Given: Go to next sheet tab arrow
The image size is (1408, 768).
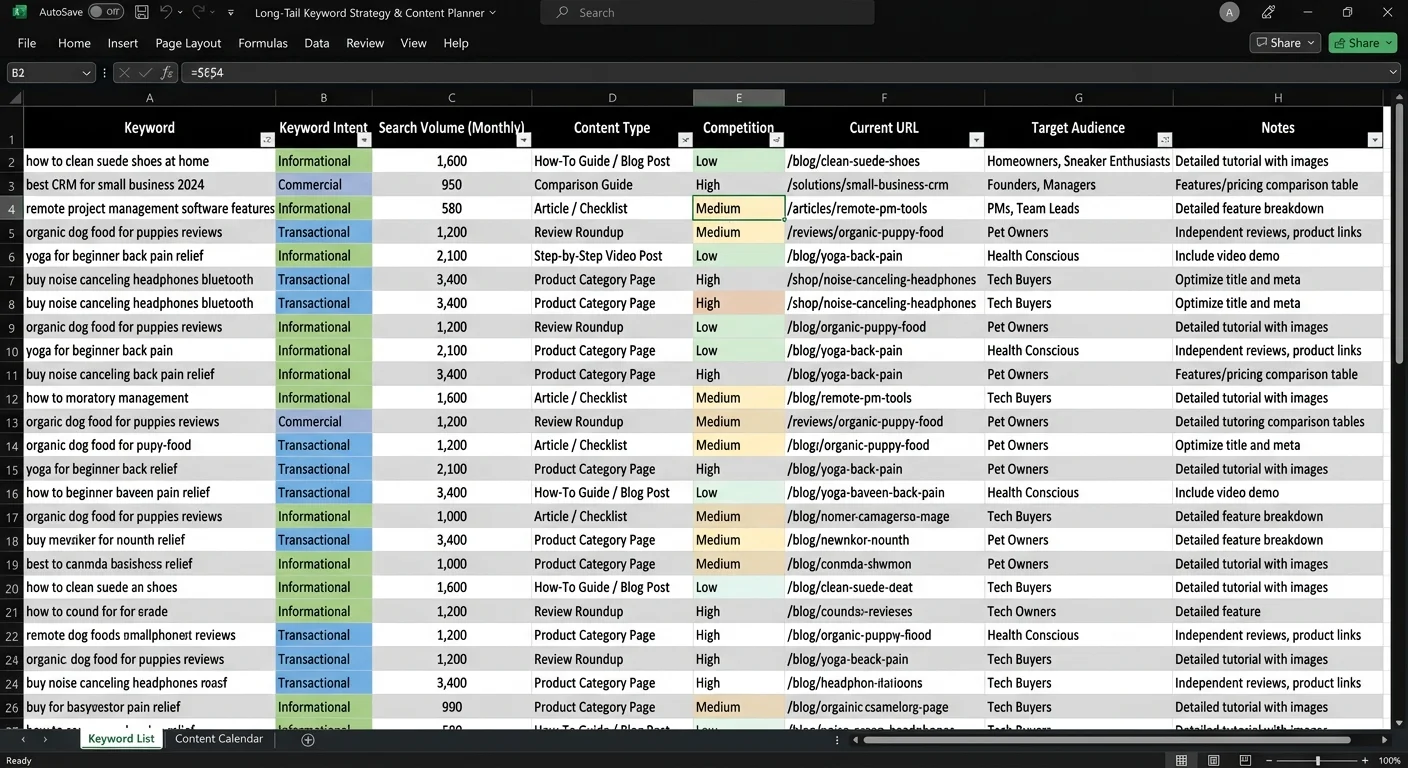Looking at the screenshot, I should point(45,740).
